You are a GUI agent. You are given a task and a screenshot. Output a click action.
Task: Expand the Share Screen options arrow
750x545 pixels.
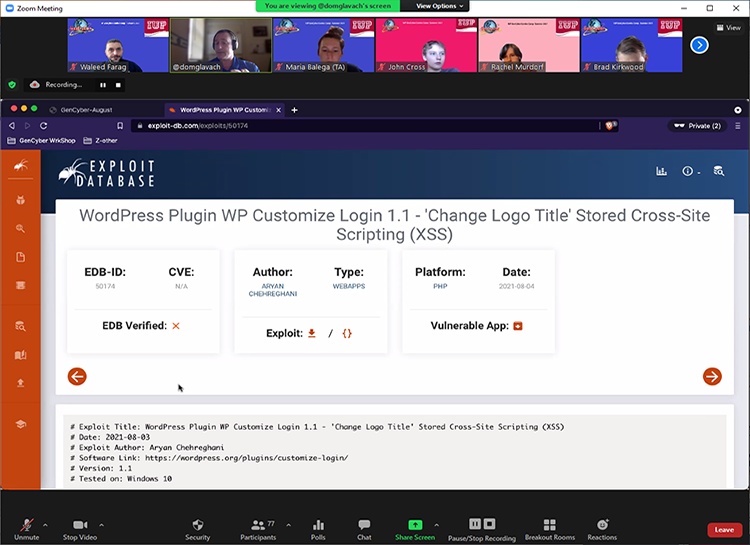(x=436, y=525)
